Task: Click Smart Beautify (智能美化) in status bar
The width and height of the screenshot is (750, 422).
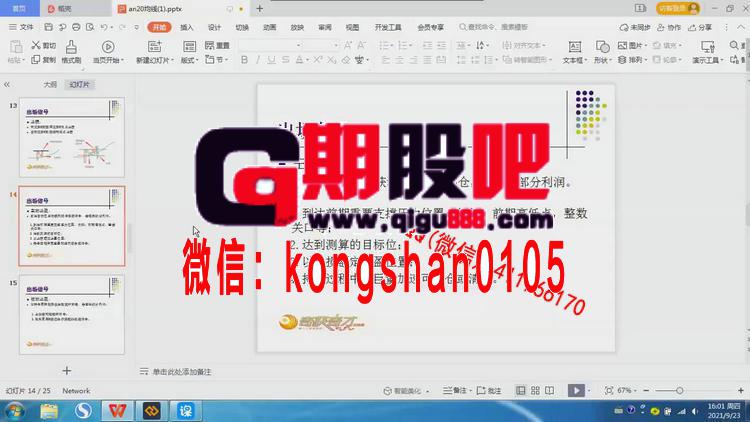Action: click(x=406, y=391)
